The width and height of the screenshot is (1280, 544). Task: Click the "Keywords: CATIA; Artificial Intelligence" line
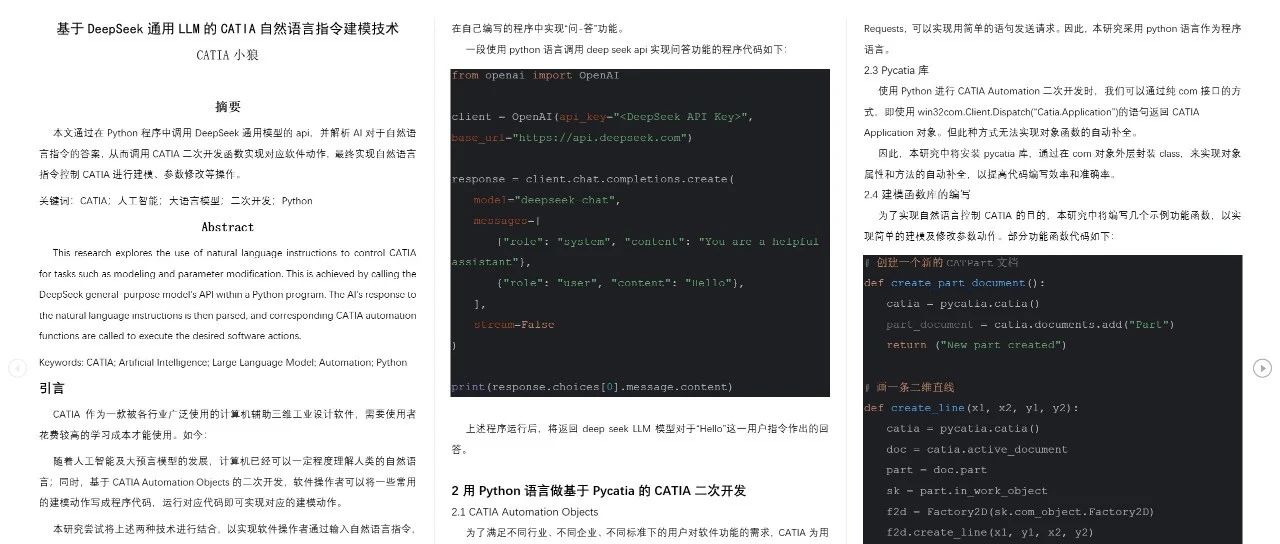[x=223, y=362]
